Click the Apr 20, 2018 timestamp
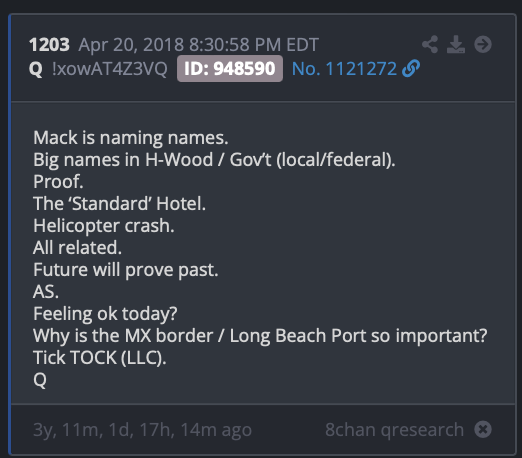 [198, 45]
